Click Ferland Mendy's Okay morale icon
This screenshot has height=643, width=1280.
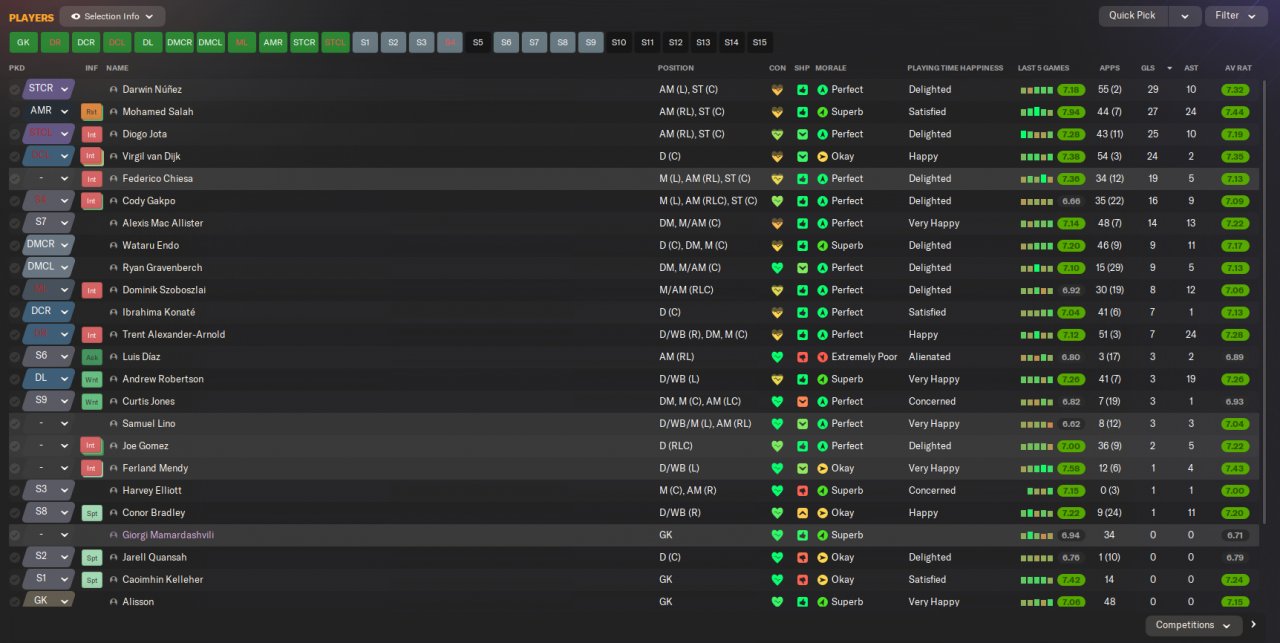click(823, 468)
